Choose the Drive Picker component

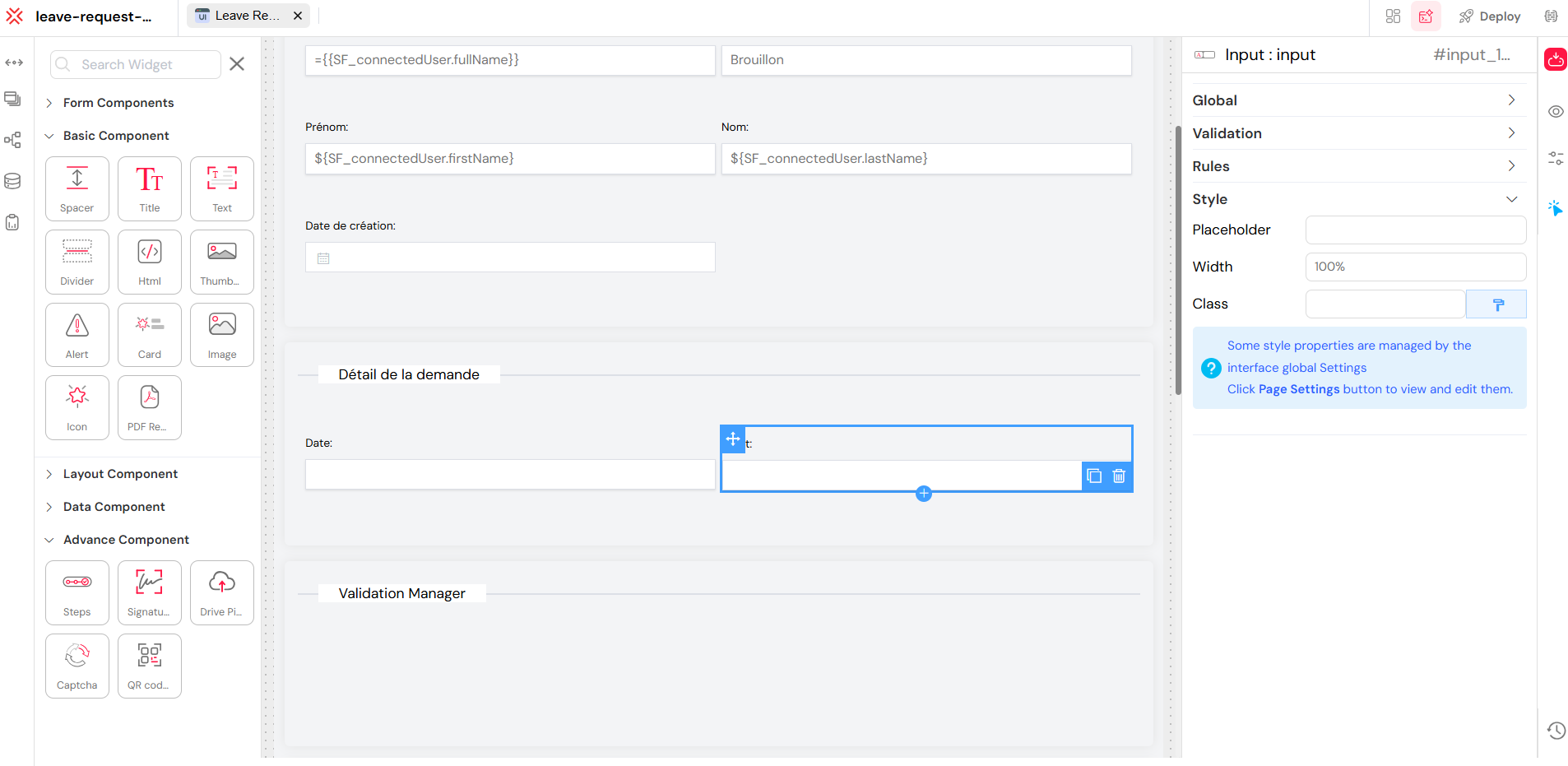tap(221, 592)
